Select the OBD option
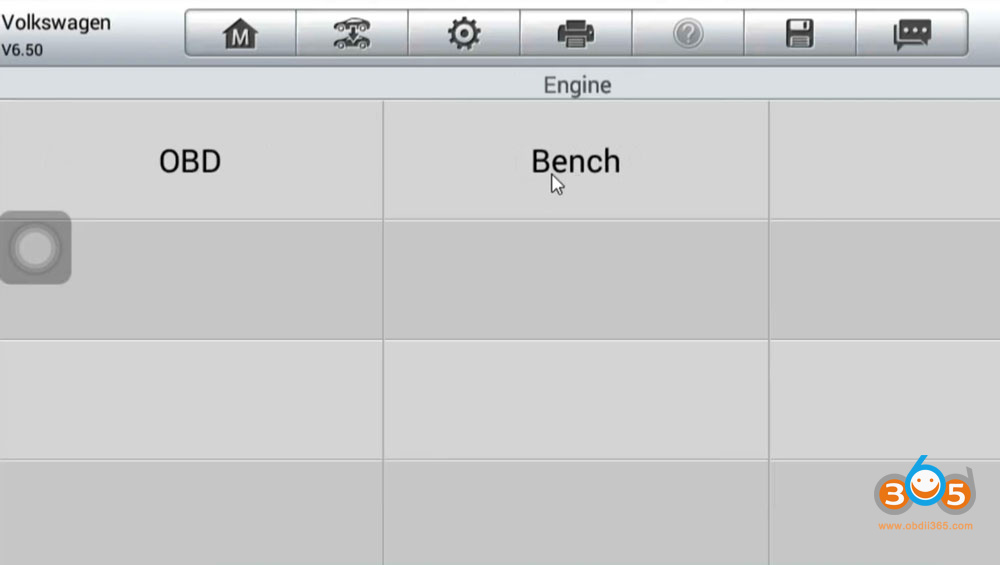 point(190,161)
